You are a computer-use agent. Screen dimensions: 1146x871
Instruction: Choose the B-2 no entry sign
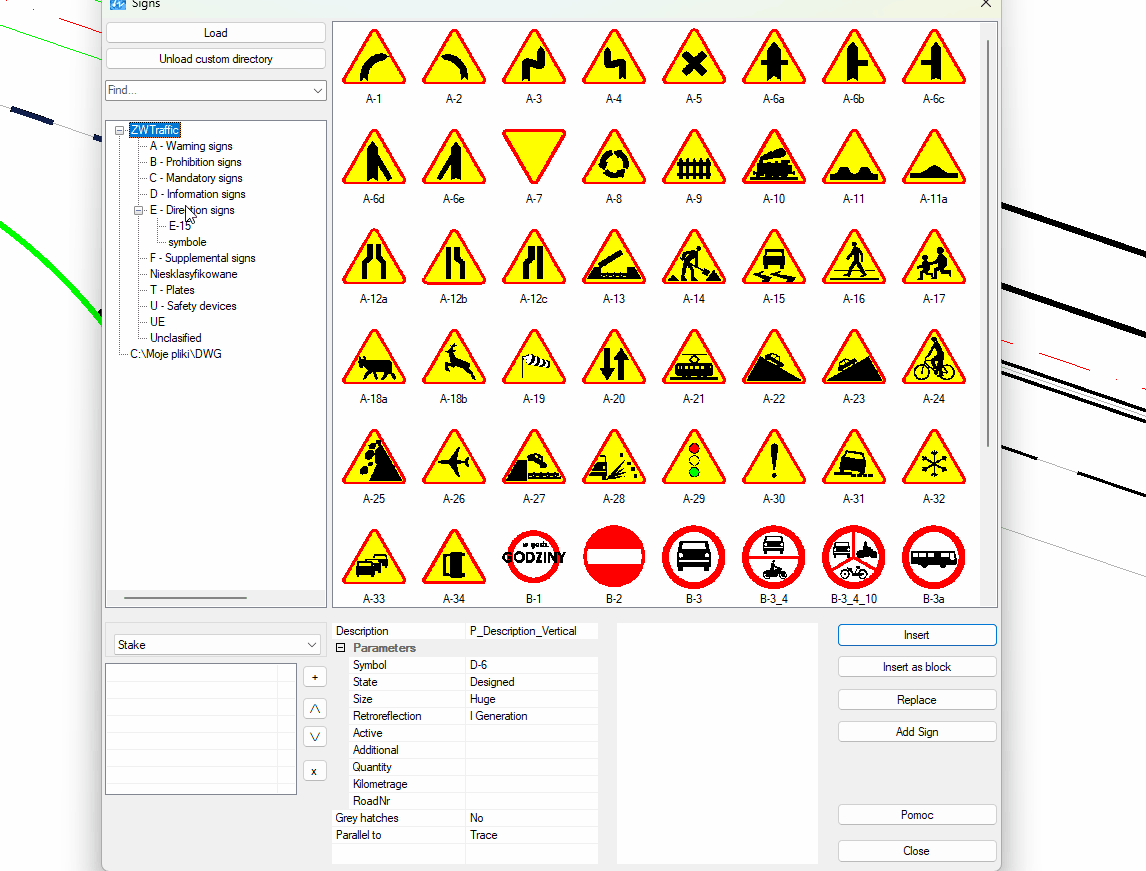(x=614, y=557)
